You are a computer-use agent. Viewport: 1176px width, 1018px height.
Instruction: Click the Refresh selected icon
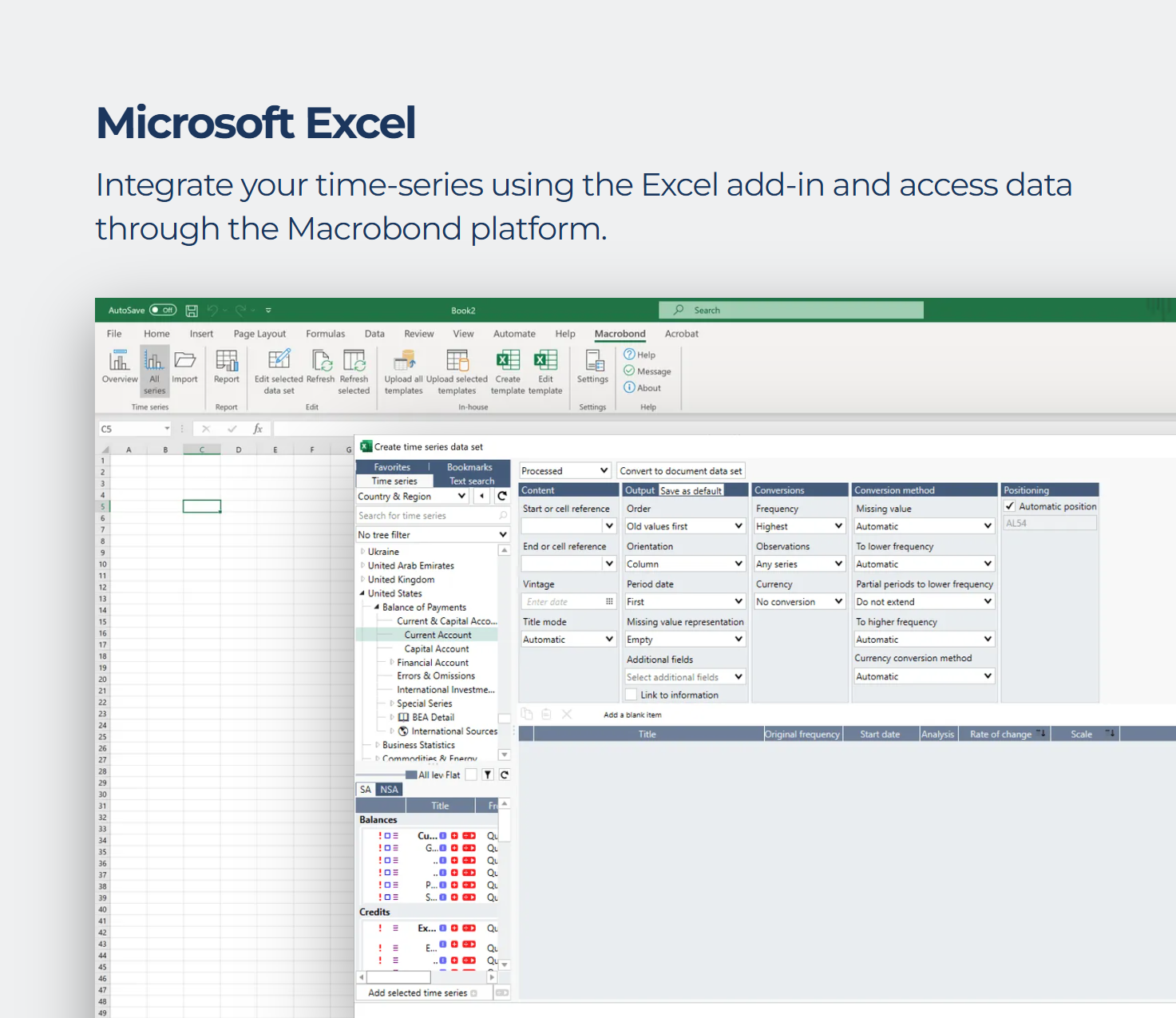[354, 372]
